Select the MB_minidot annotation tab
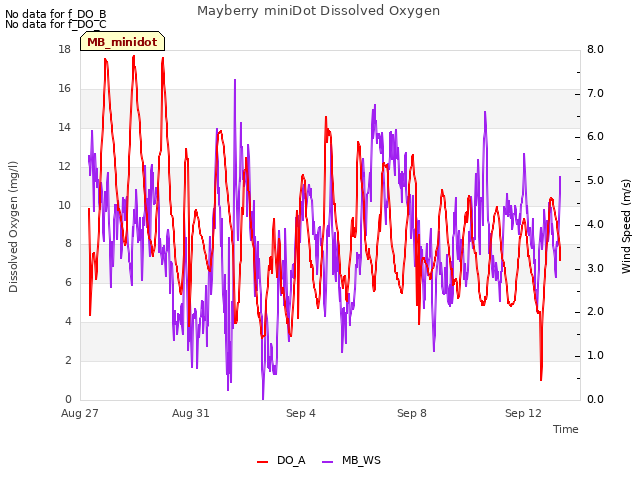Viewport: 640px width, 480px height. pos(122,42)
